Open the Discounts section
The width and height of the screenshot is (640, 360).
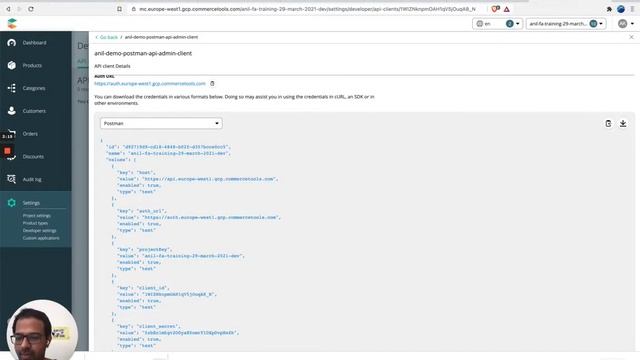click(x=33, y=157)
